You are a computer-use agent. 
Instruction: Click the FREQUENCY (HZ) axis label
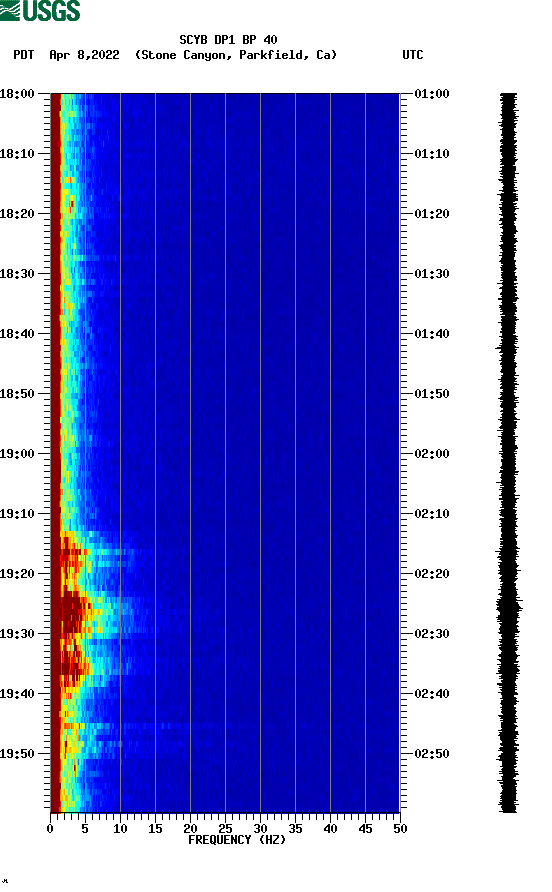click(237, 840)
